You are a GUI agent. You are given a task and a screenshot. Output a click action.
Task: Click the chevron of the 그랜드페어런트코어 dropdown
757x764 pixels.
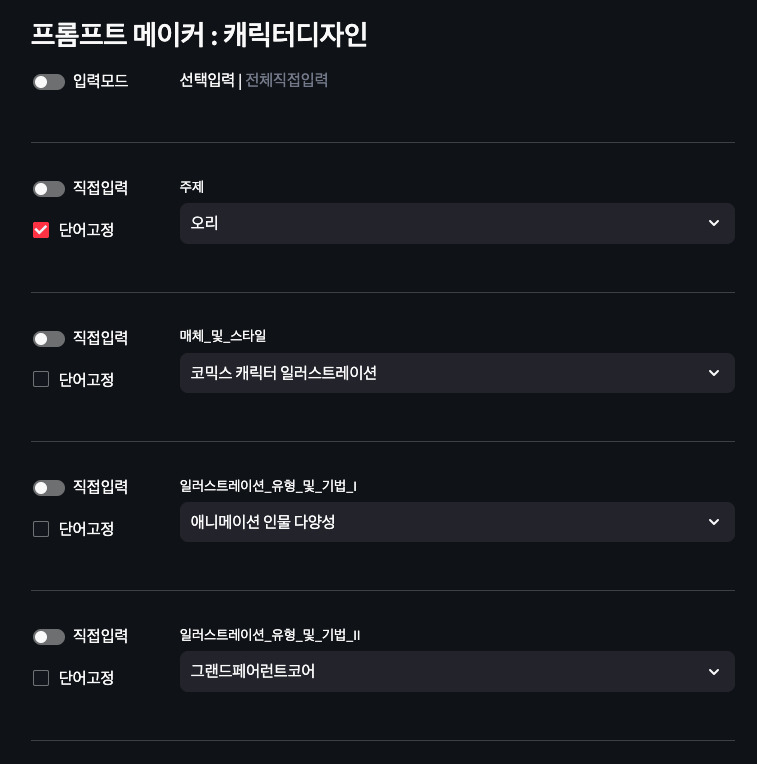pyautogui.click(x=714, y=672)
